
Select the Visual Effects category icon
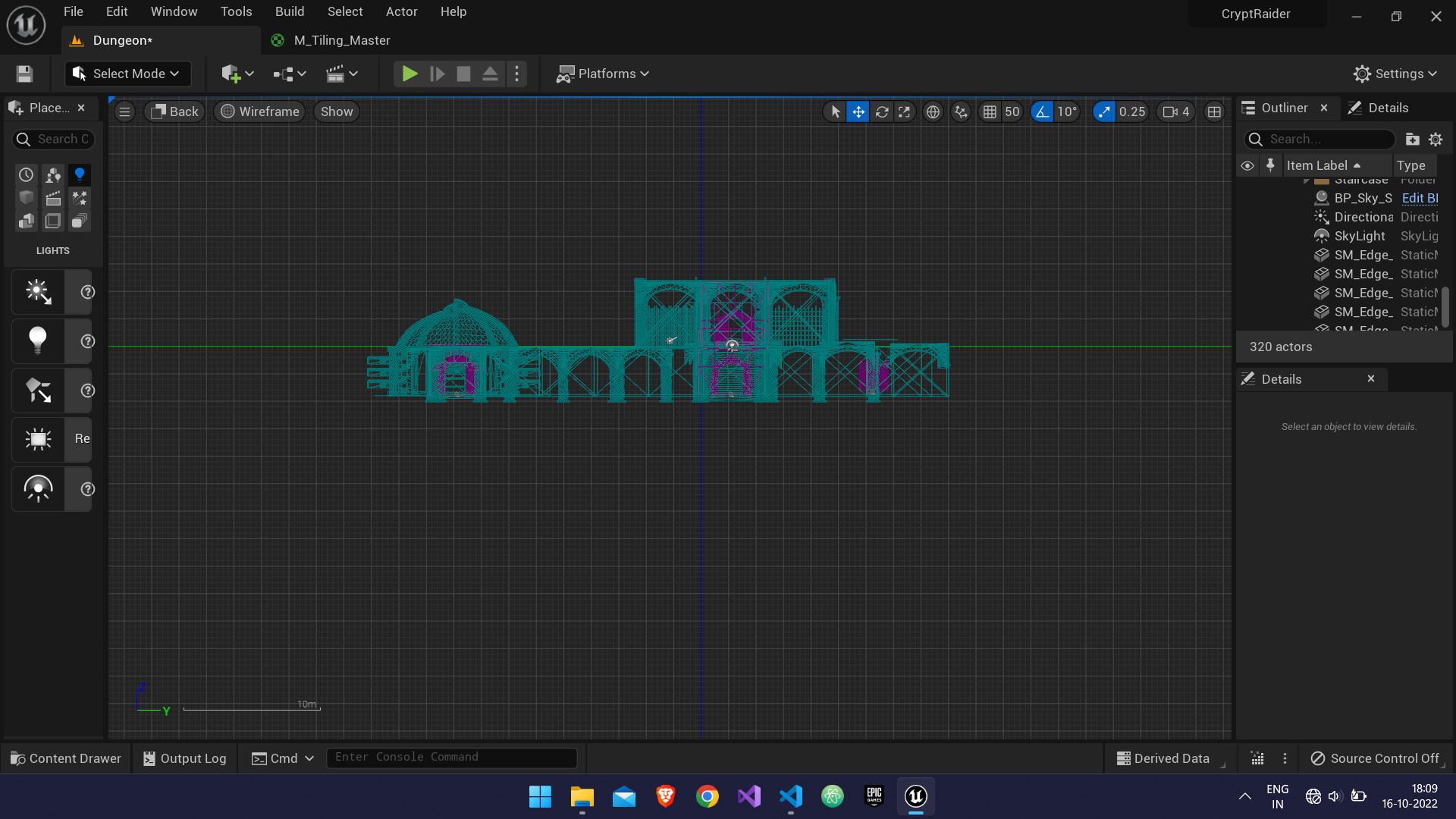(79, 198)
